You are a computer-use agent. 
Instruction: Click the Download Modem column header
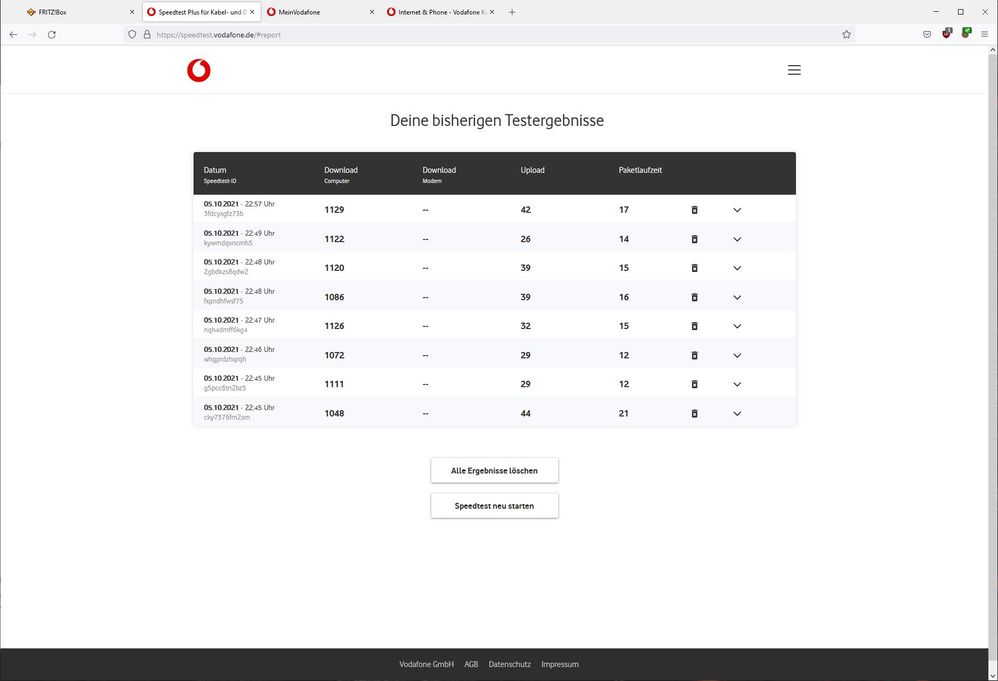439,174
